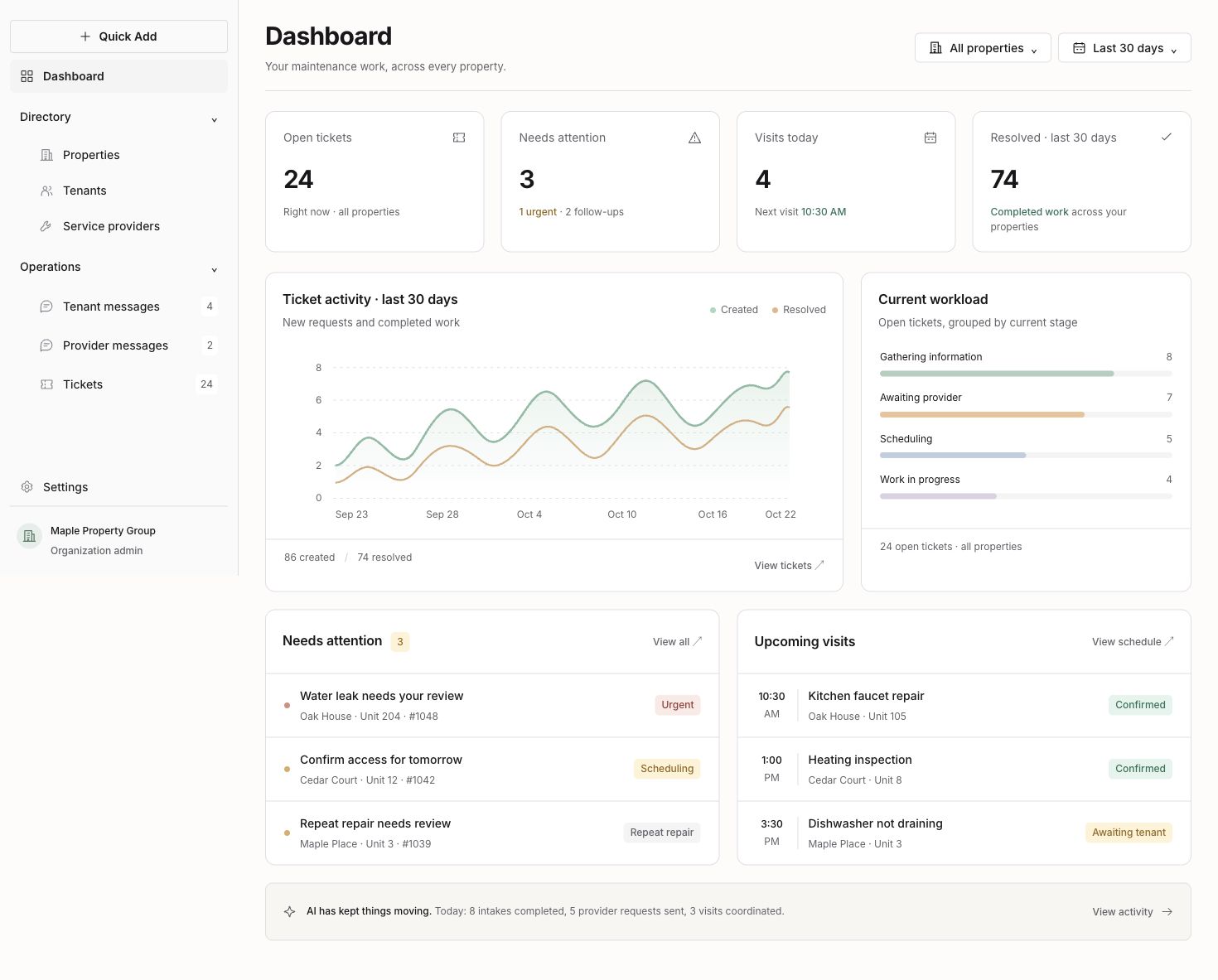Click the arrow icon beside View activity
1218x980 pixels.
click(x=1167, y=911)
